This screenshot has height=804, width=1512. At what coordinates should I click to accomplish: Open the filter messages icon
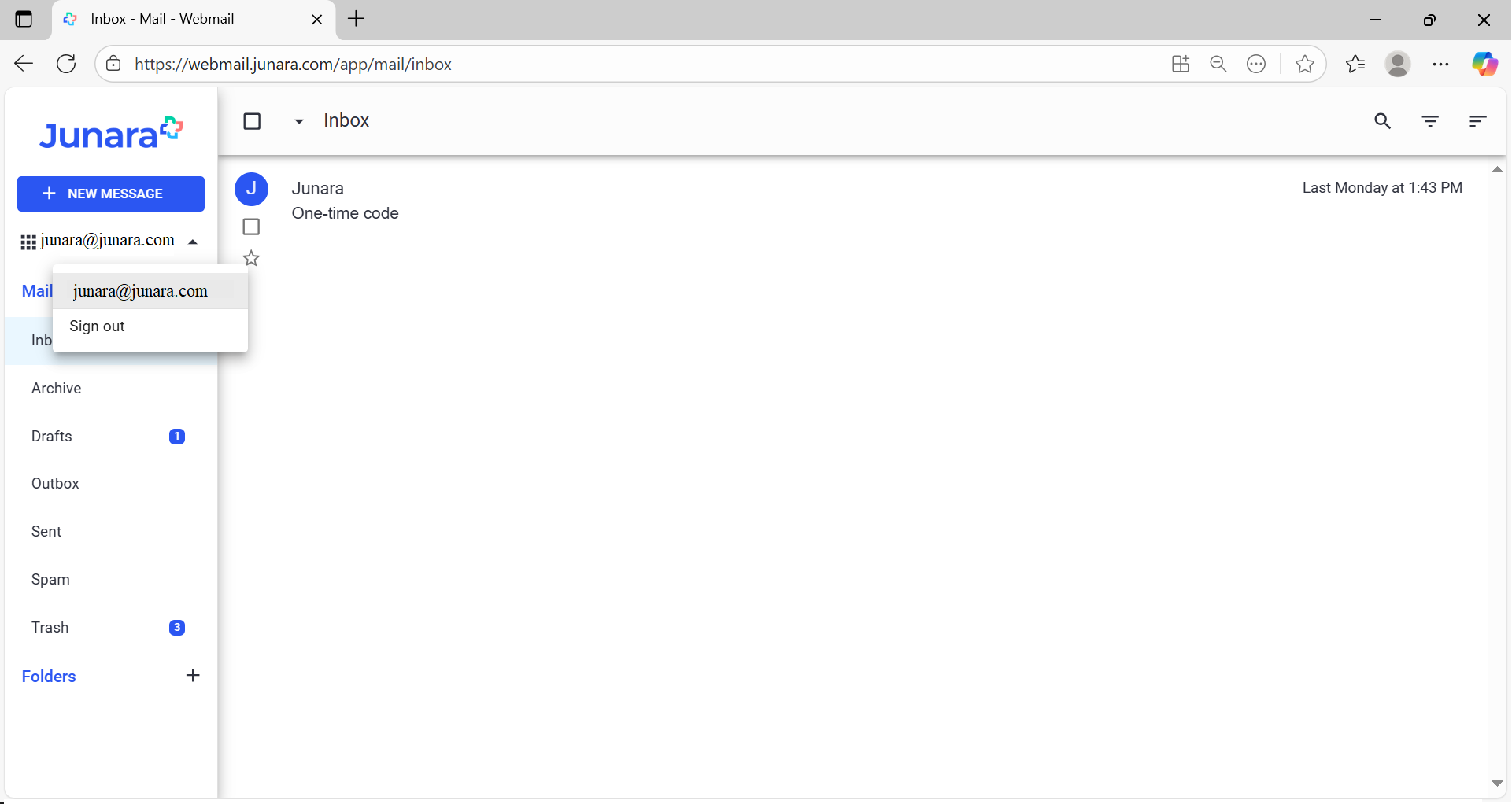pos(1430,121)
